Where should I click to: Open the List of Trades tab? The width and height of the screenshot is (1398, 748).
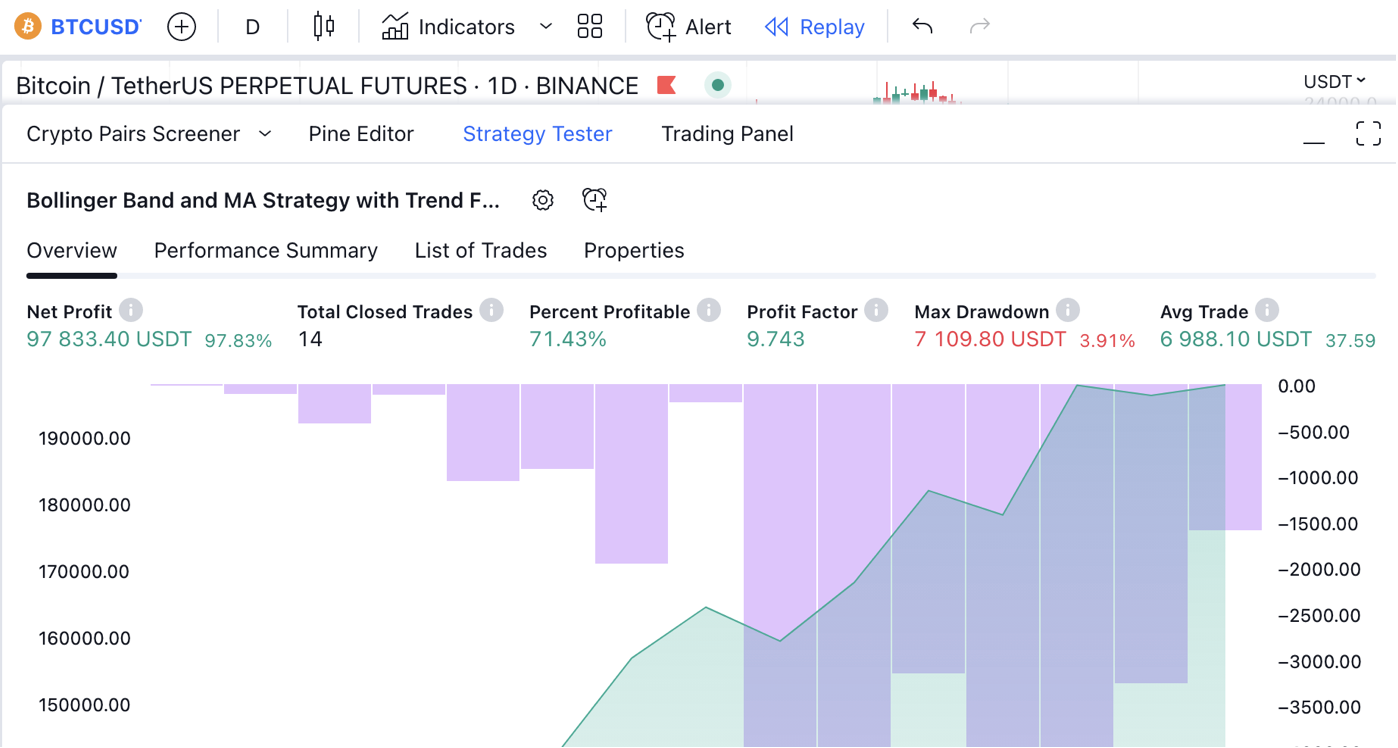pyautogui.click(x=480, y=251)
